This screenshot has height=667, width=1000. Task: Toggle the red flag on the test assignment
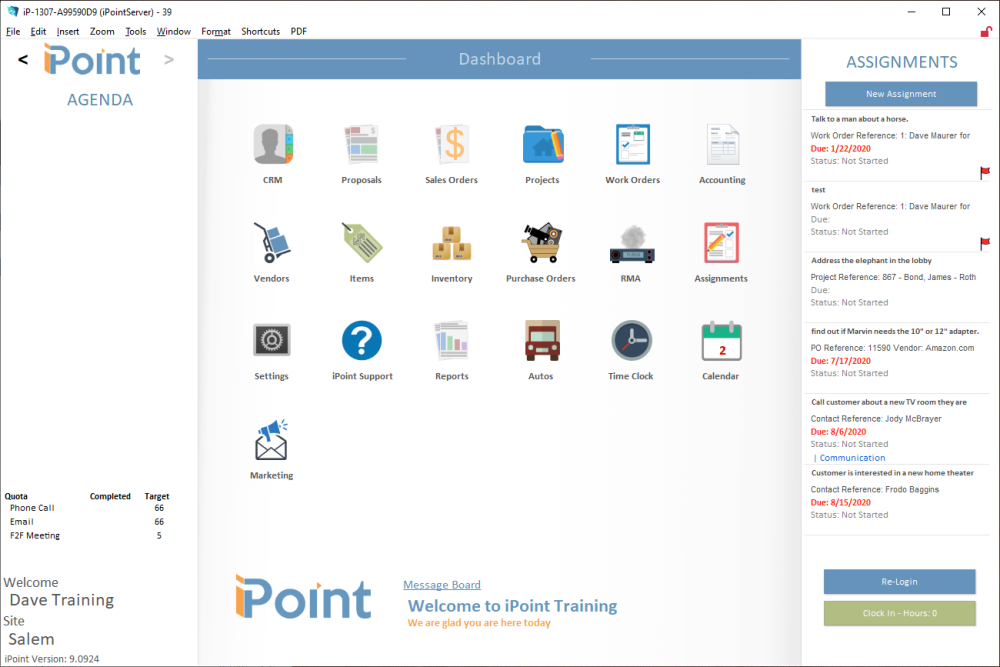pyautogui.click(x=985, y=243)
